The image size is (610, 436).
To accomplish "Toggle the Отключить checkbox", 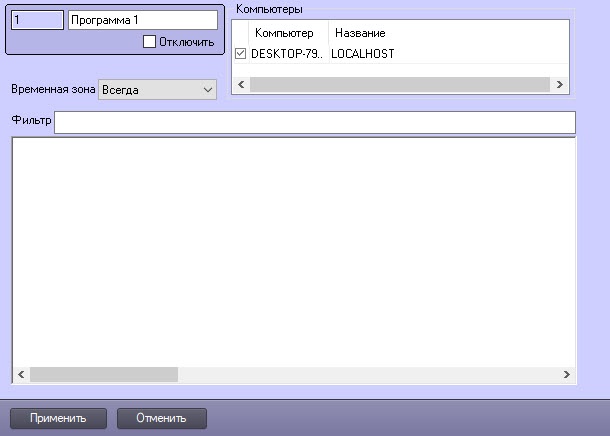I will coord(150,42).
